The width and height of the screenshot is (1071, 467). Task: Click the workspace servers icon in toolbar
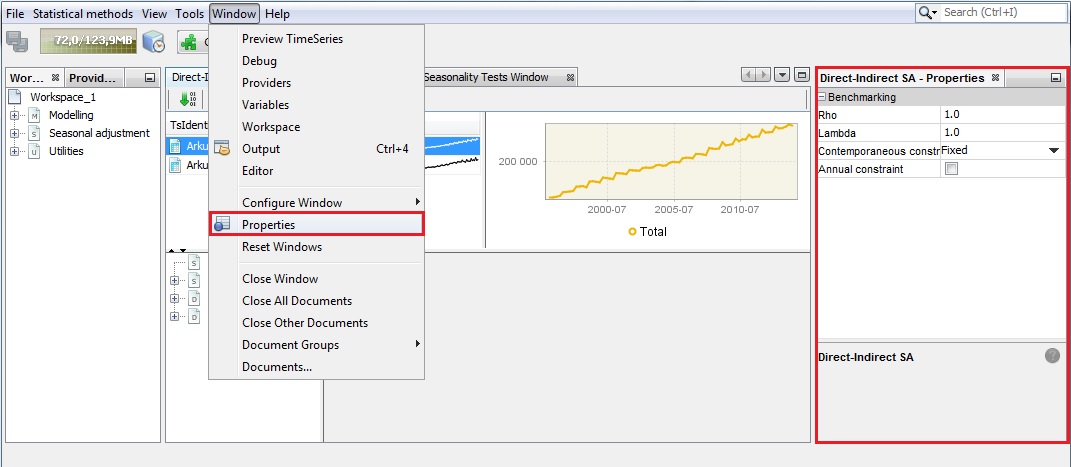coord(17,41)
